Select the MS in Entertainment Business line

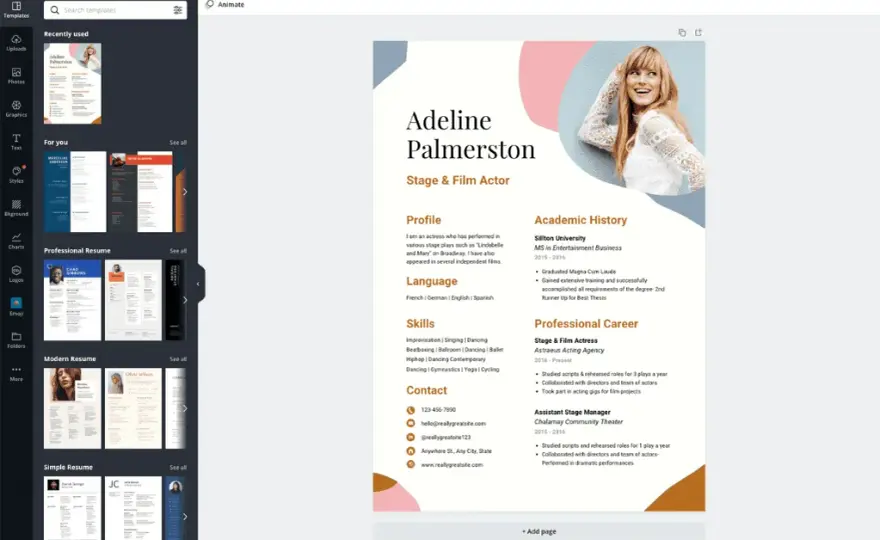(x=578, y=248)
